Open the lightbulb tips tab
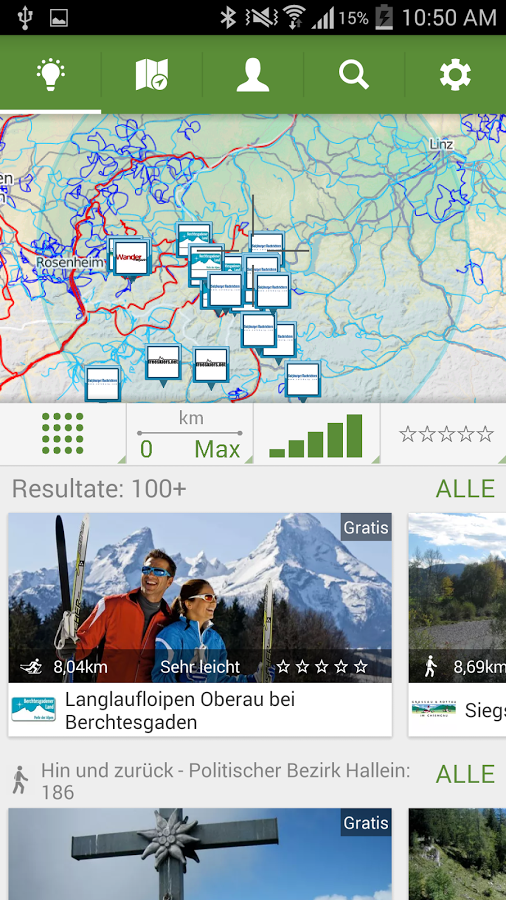This screenshot has width=506, height=900. (x=50, y=75)
